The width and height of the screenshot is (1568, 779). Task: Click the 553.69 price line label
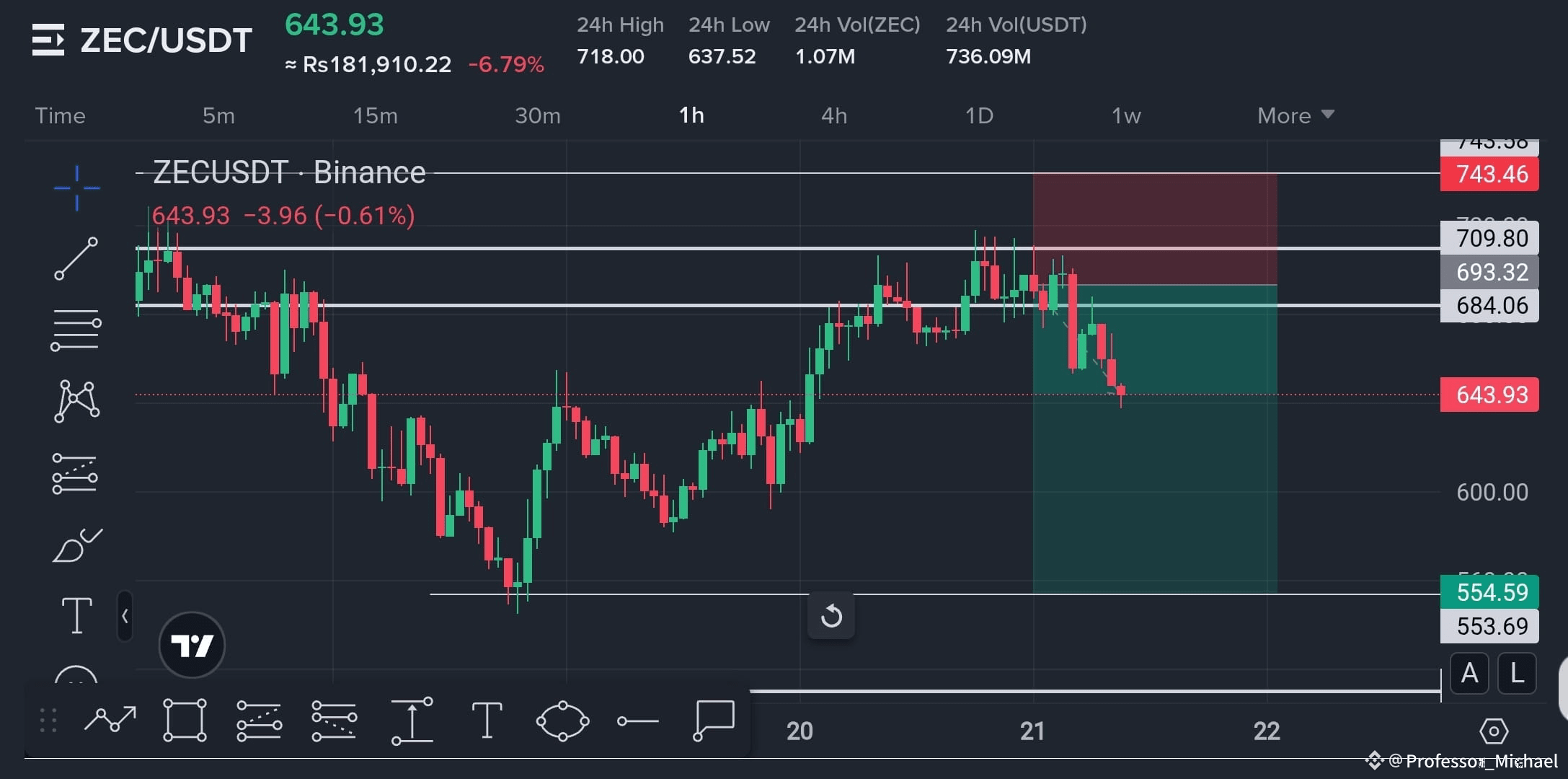[x=1489, y=626]
